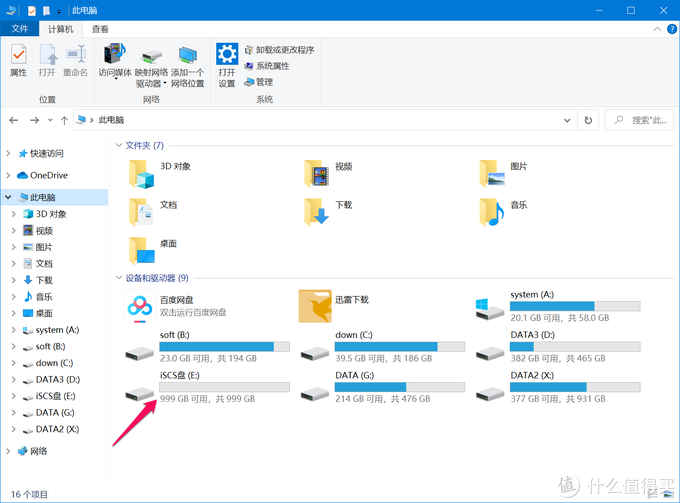The image size is (680, 503).
Task: Open the ribbon help question icon
Action: point(672,29)
